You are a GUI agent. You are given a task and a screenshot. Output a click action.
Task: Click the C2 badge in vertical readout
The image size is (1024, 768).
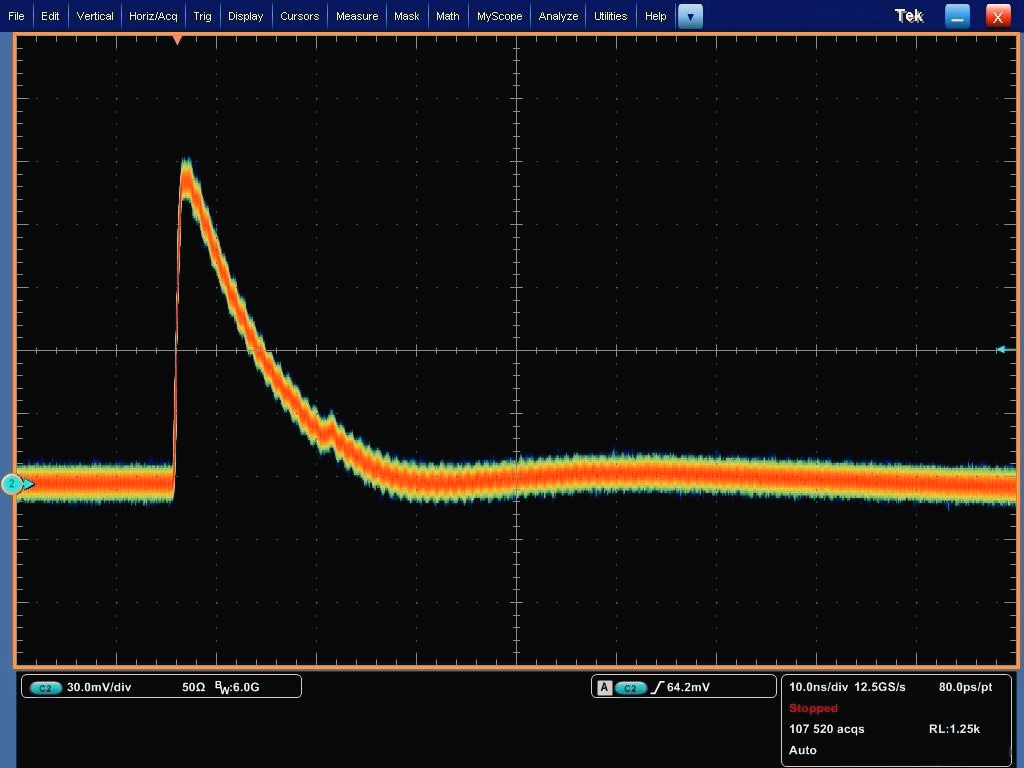pos(45,688)
